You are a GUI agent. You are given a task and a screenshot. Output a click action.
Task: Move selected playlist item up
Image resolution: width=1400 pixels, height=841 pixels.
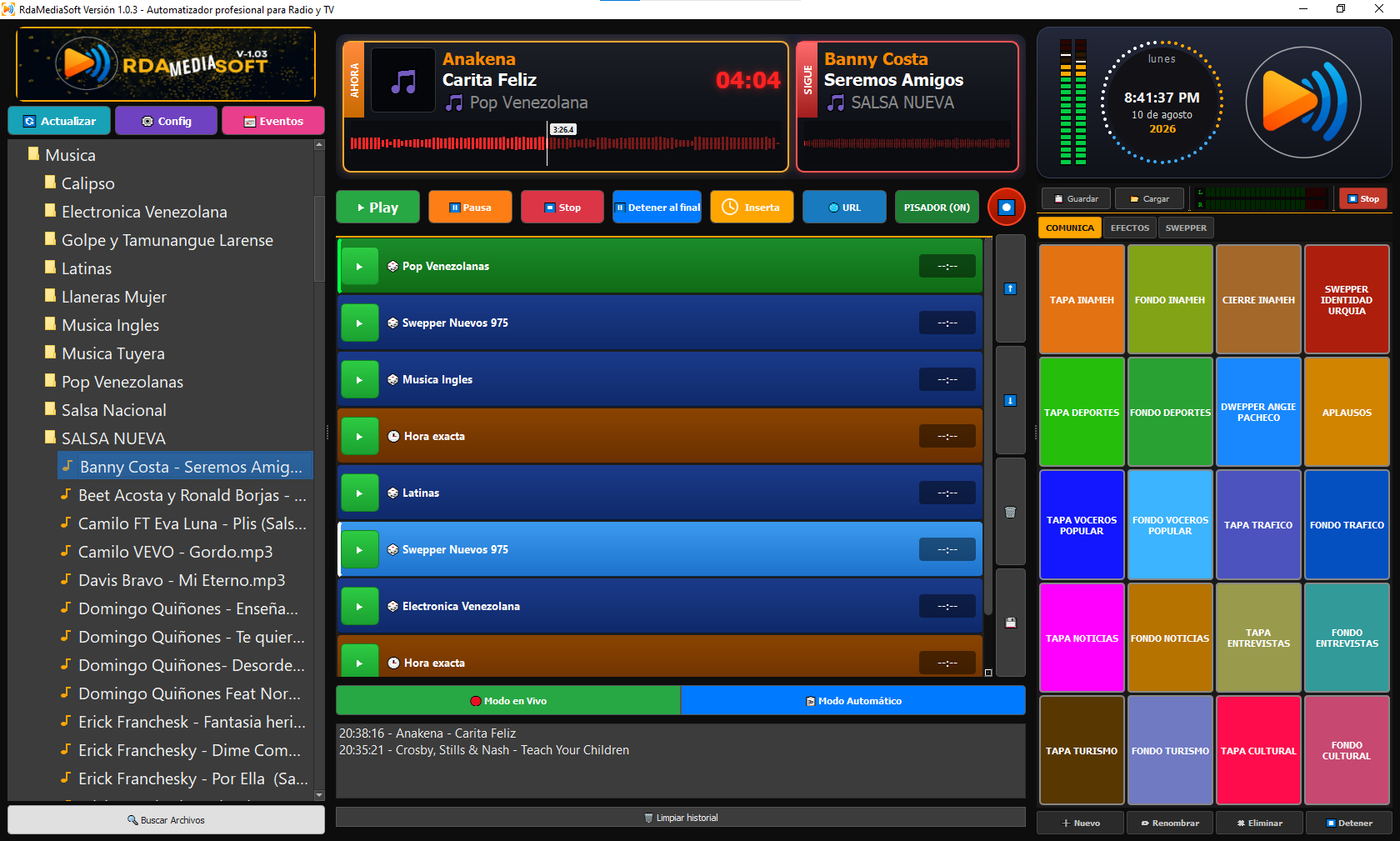tap(1010, 288)
